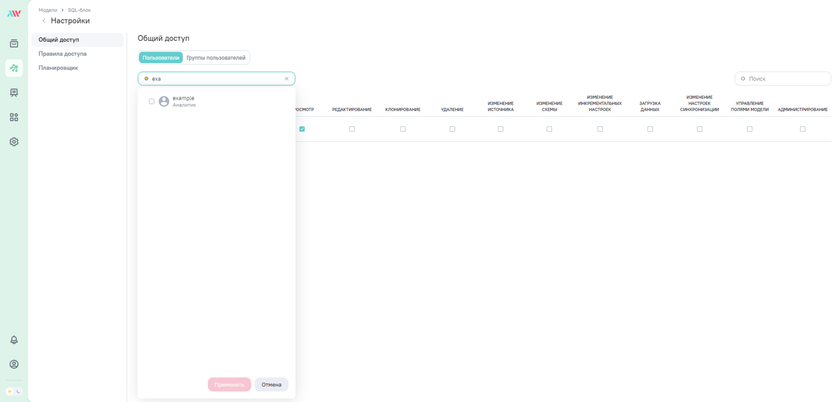Click the Отмена button
This screenshot has width=840, height=402.
tap(271, 385)
